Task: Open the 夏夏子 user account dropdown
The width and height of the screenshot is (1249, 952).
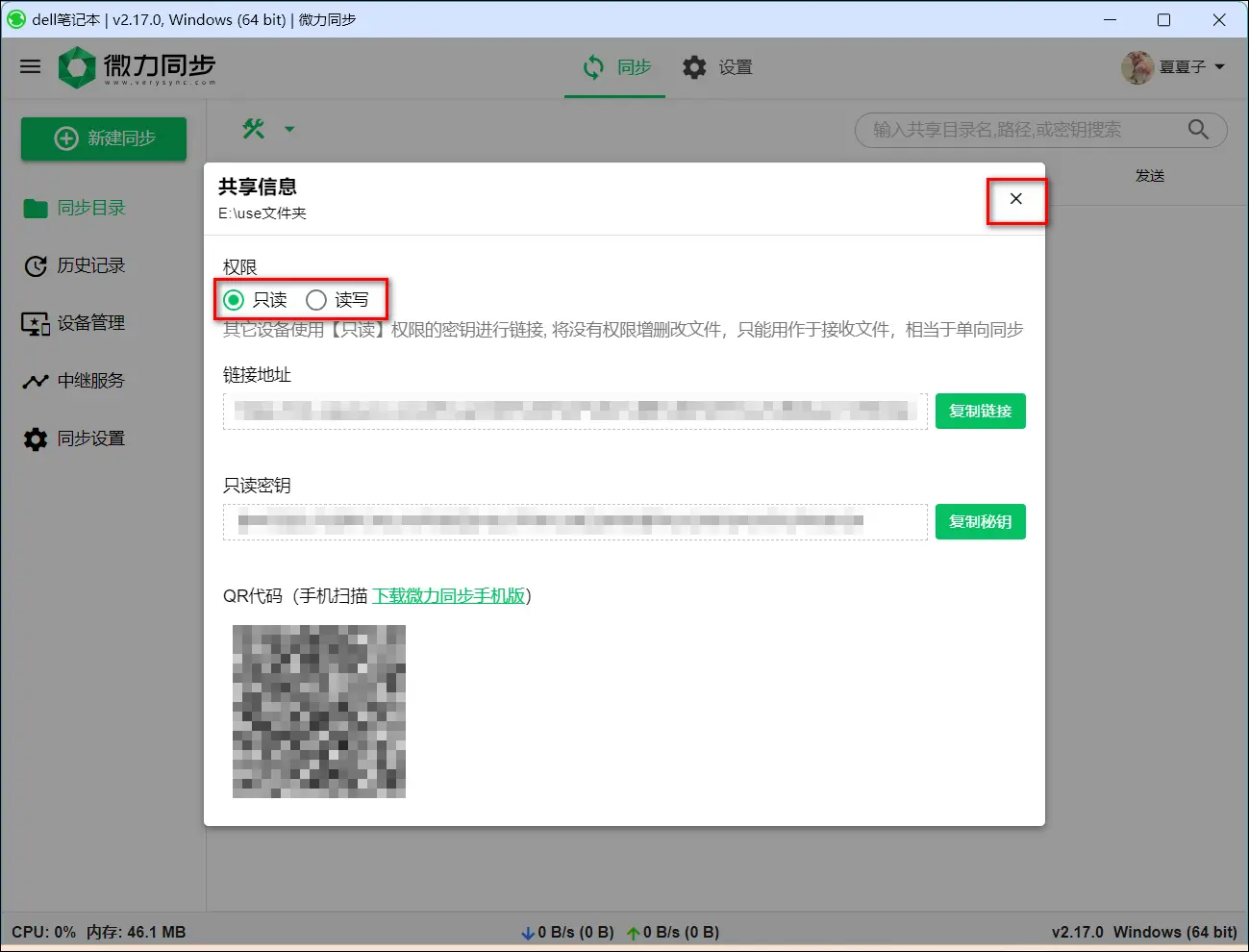Action: (x=1174, y=67)
